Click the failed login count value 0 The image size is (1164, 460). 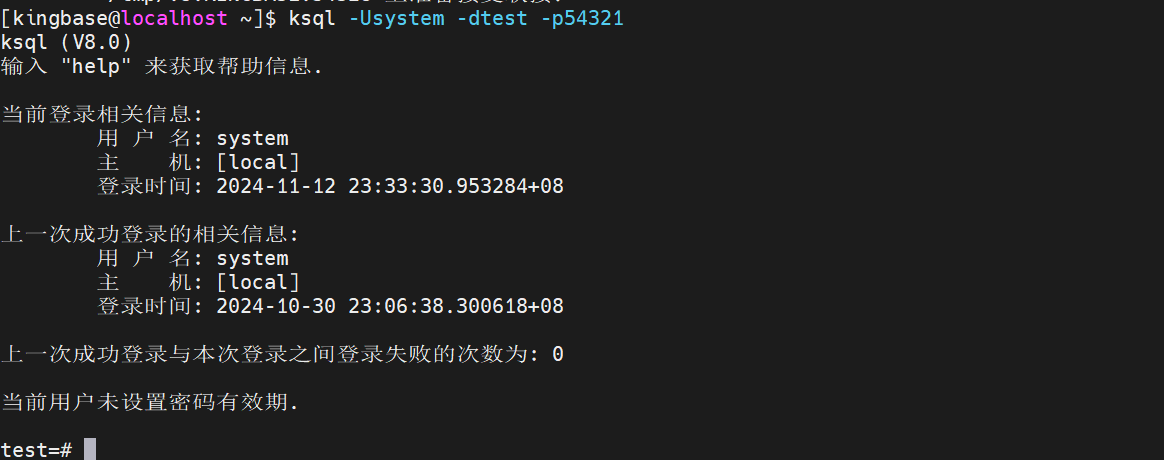pos(558,355)
